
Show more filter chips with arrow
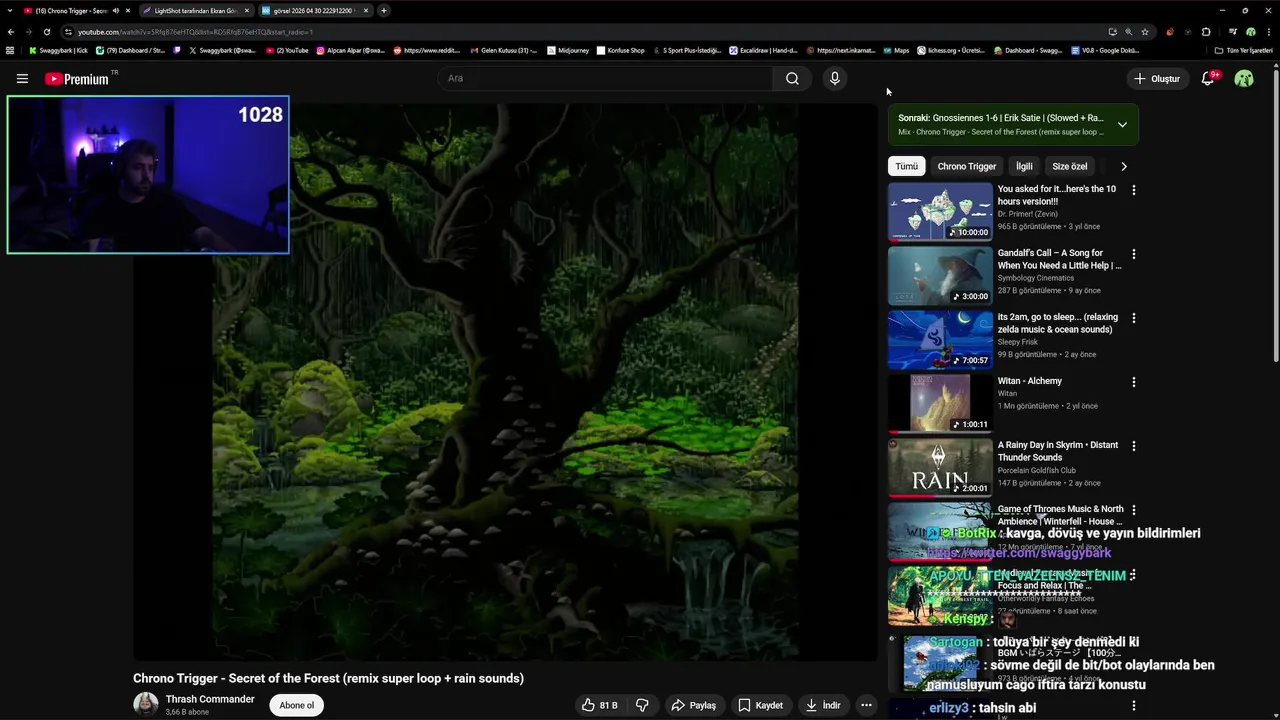[1123, 166]
